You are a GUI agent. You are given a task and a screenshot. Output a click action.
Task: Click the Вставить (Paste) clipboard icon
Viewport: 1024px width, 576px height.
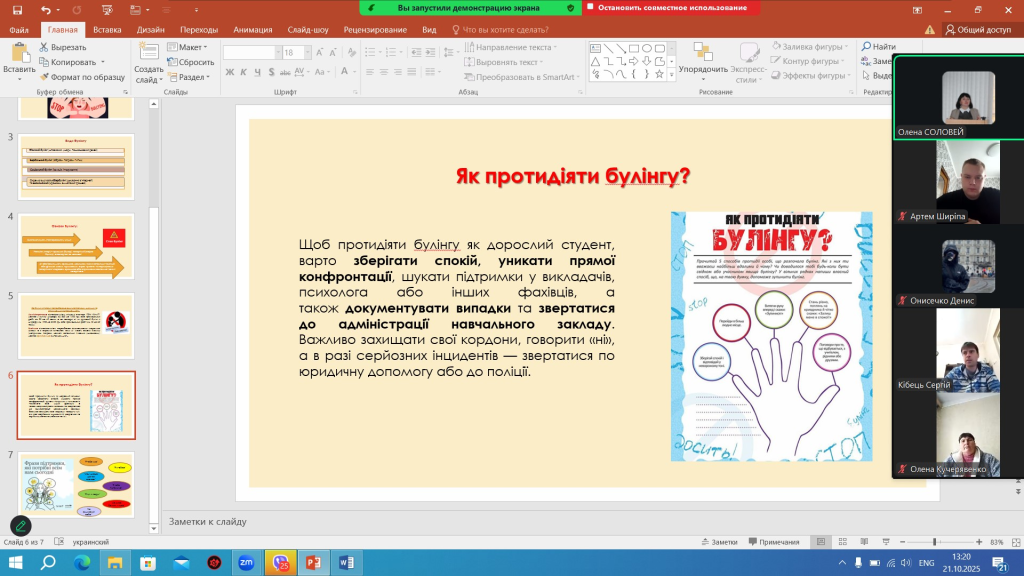(x=20, y=52)
